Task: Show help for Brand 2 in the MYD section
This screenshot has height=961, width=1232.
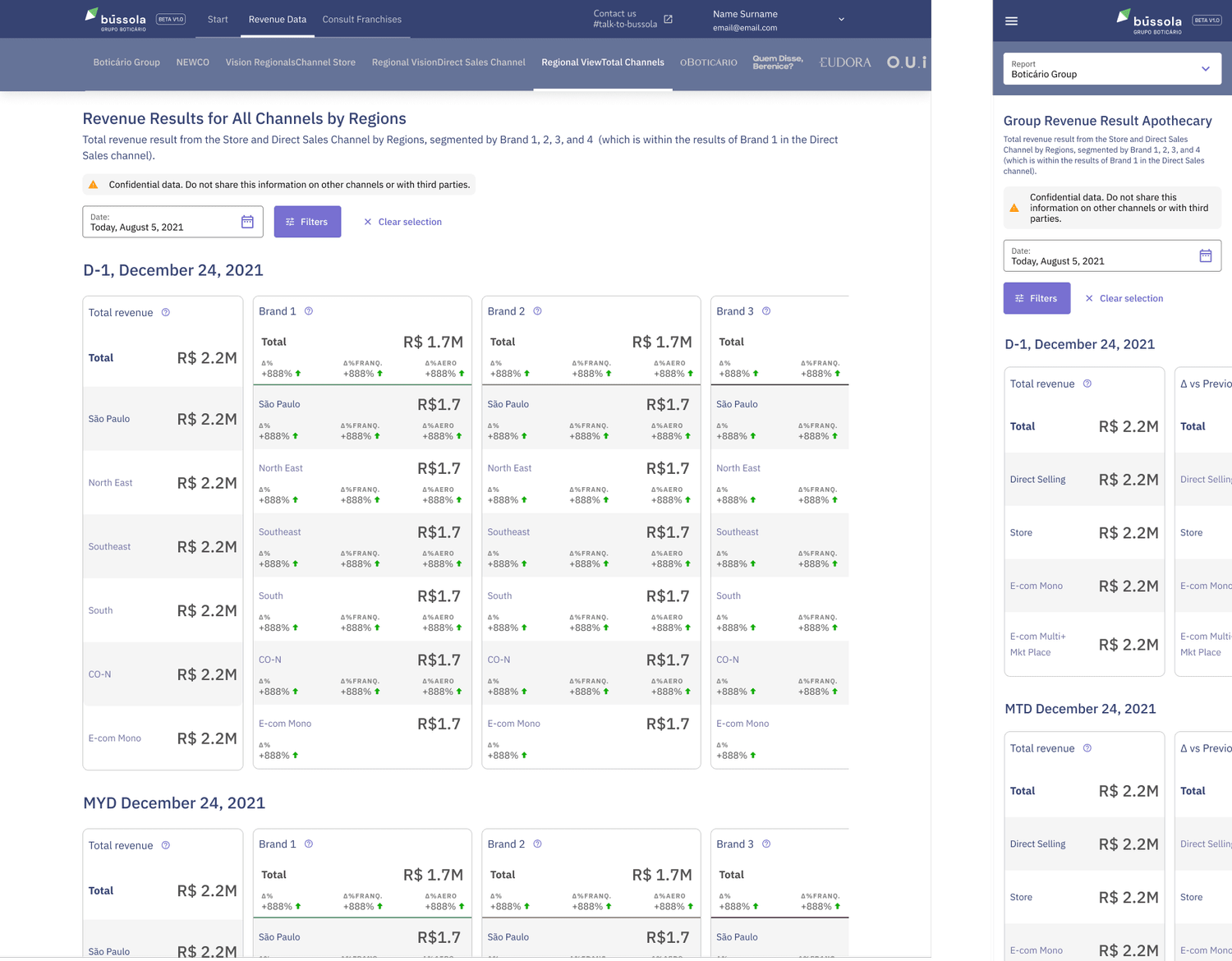Action: pyautogui.click(x=538, y=844)
